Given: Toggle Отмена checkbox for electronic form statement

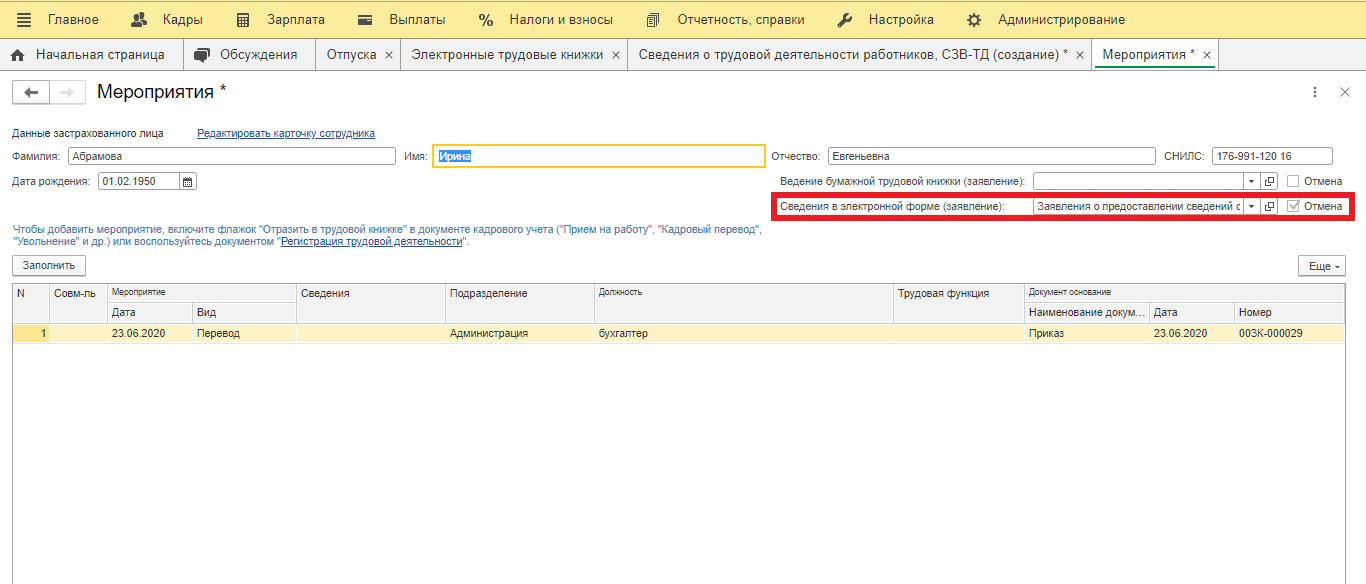Looking at the screenshot, I should [1293, 207].
